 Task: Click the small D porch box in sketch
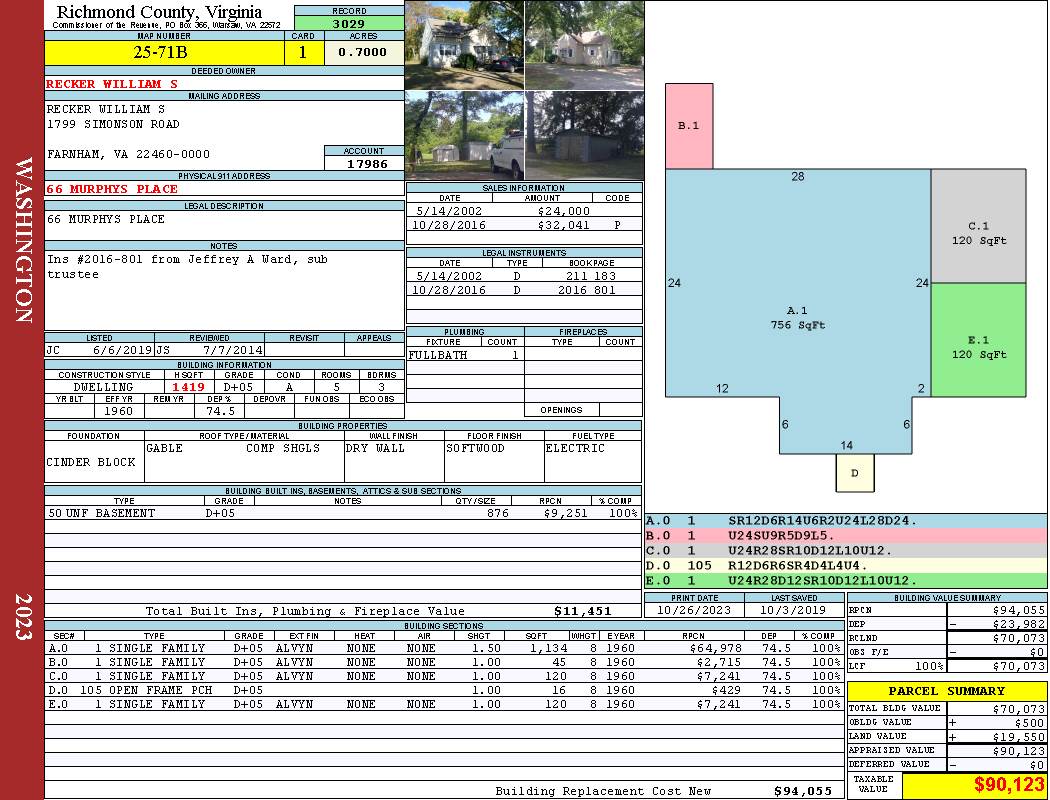(854, 473)
